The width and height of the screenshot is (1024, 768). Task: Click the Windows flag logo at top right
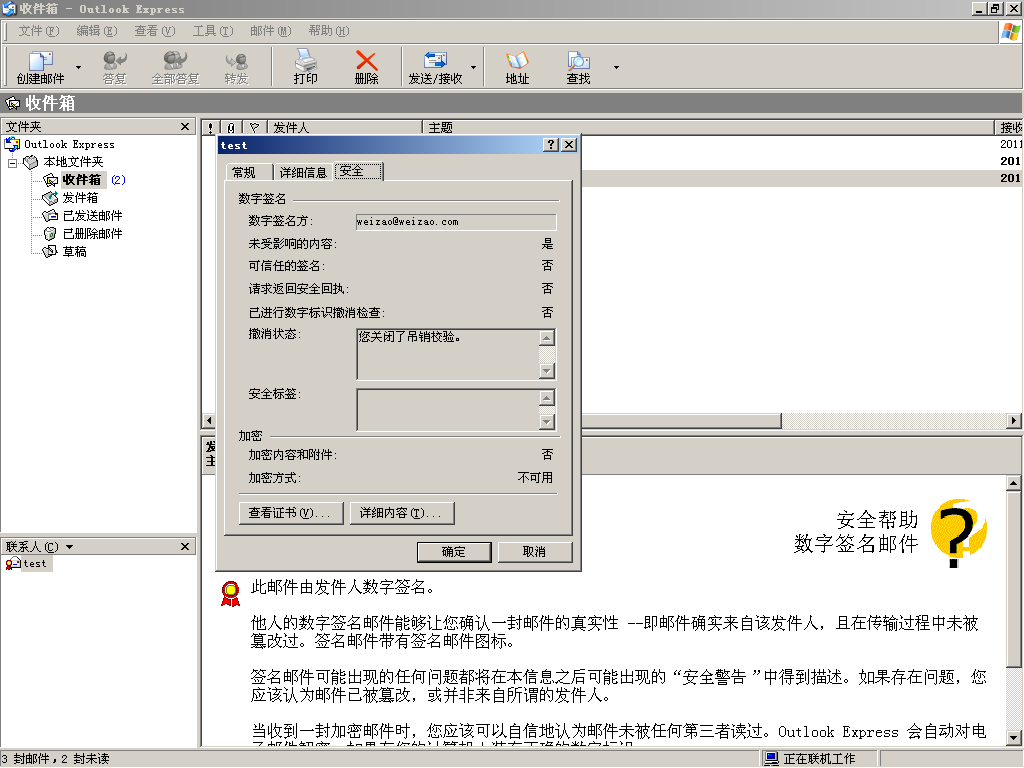[1010, 31]
